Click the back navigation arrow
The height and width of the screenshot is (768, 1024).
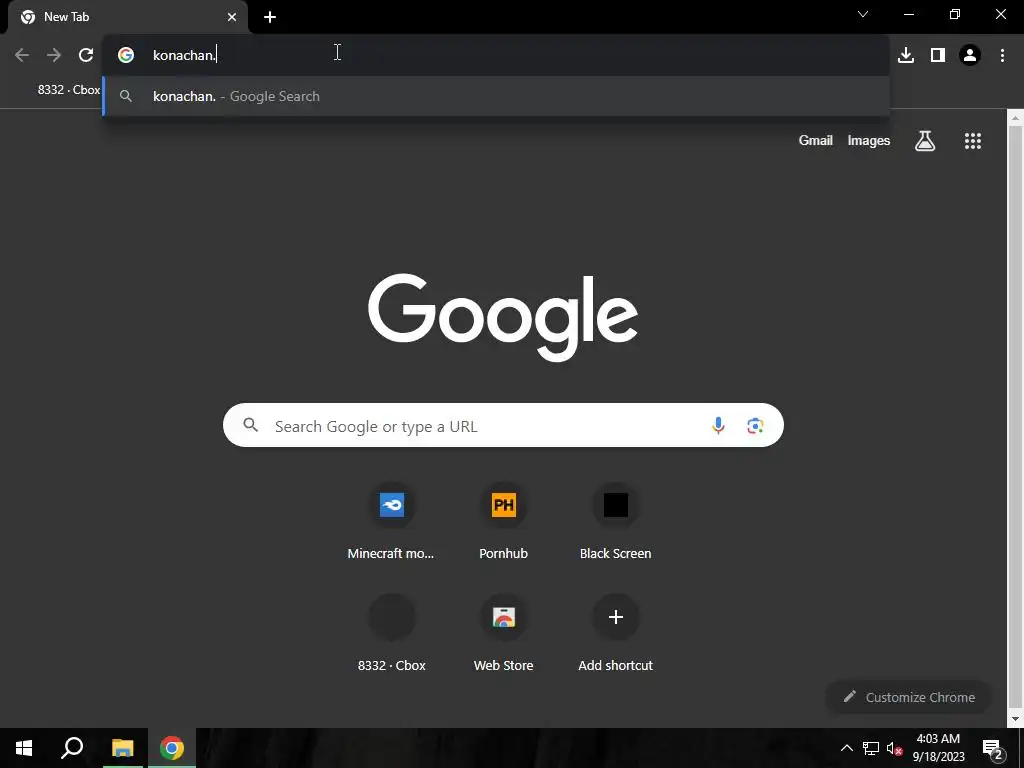pyautogui.click(x=22, y=55)
